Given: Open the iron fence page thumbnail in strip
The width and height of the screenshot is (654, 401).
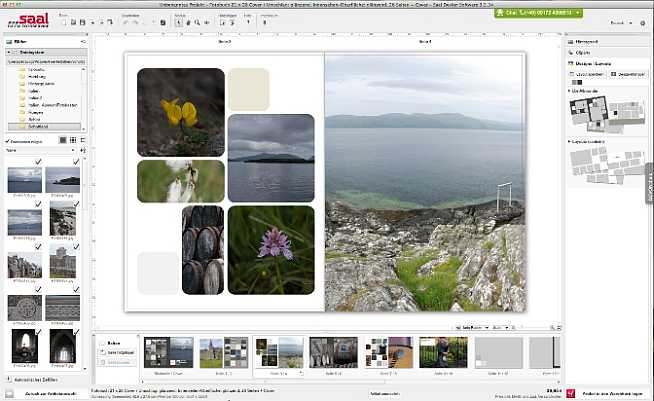Looking at the screenshot, I should pyautogui.click(x=443, y=353).
